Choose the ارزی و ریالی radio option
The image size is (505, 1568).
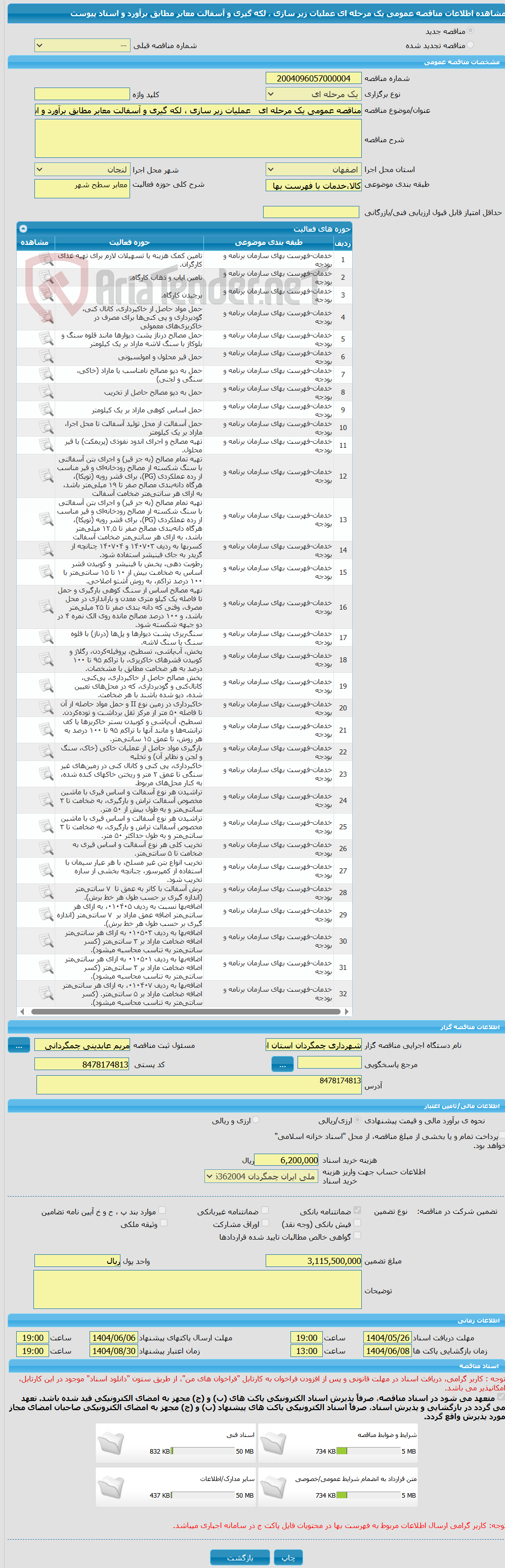256,1120
